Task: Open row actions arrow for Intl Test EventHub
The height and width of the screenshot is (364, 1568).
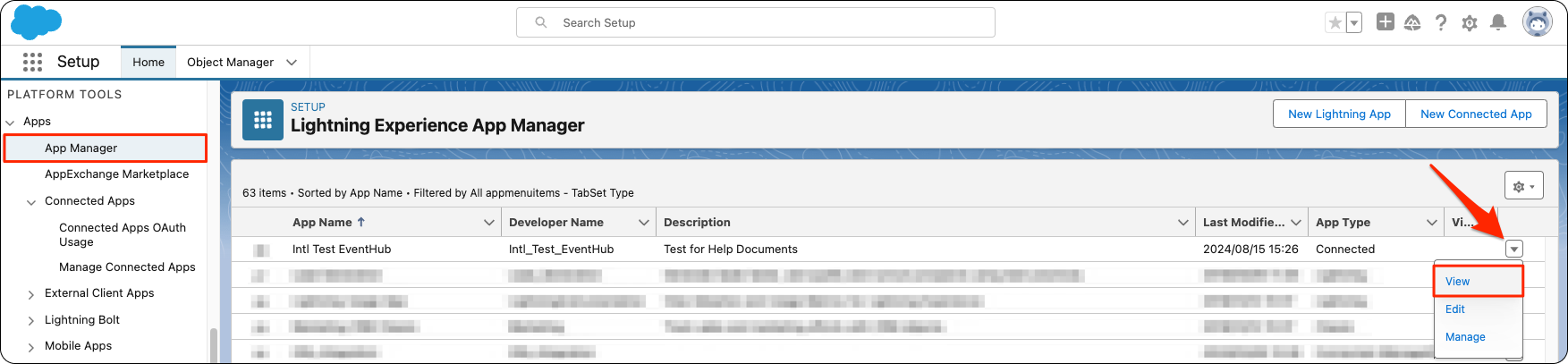Action: pos(1514,250)
